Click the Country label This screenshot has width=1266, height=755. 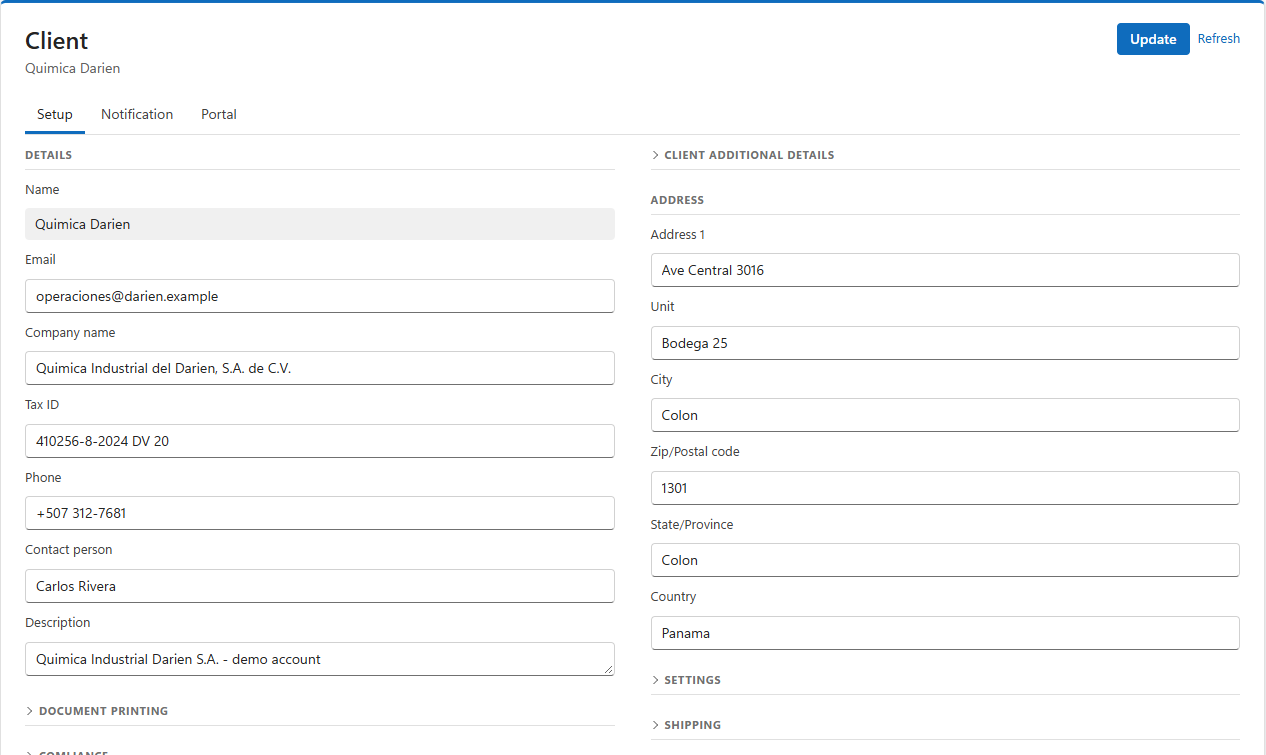coord(674,597)
